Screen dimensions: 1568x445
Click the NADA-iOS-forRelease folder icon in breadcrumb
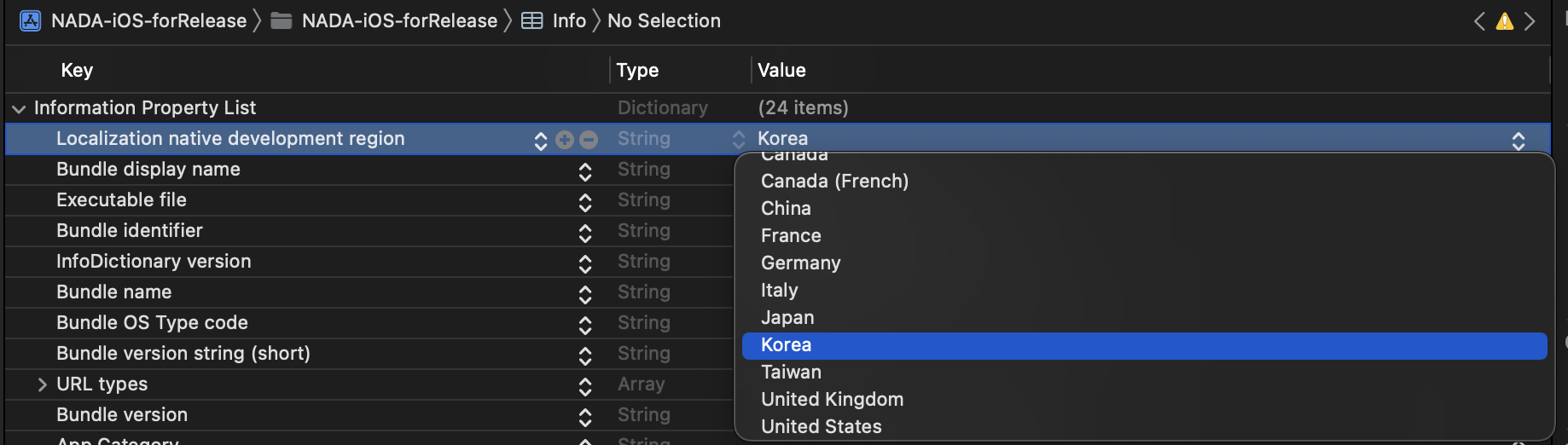tap(282, 20)
